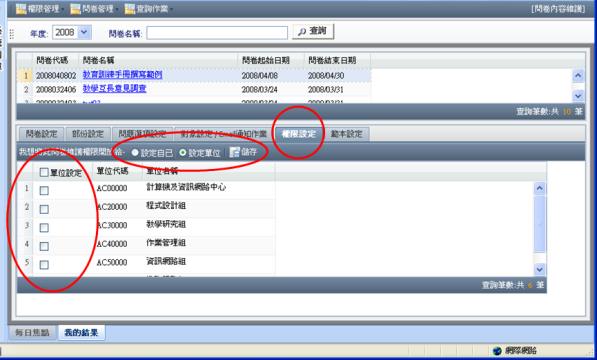Open the 權限管理 menu icon
The width and height of the screenshot is (597, 360).
(x=21, y=8)
